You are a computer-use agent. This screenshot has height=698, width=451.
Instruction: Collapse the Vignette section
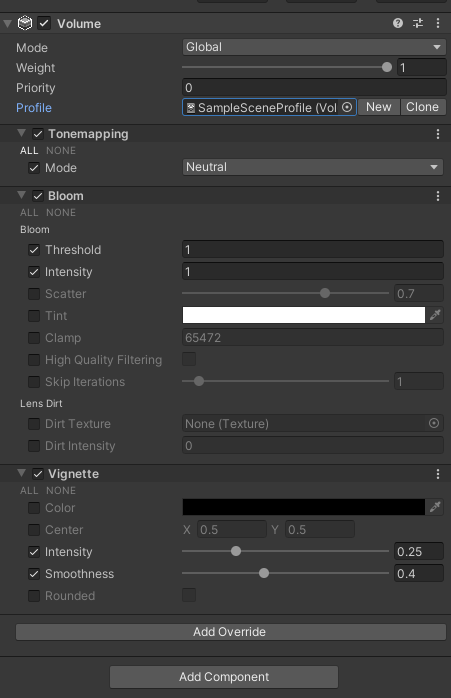click(21, 473)
